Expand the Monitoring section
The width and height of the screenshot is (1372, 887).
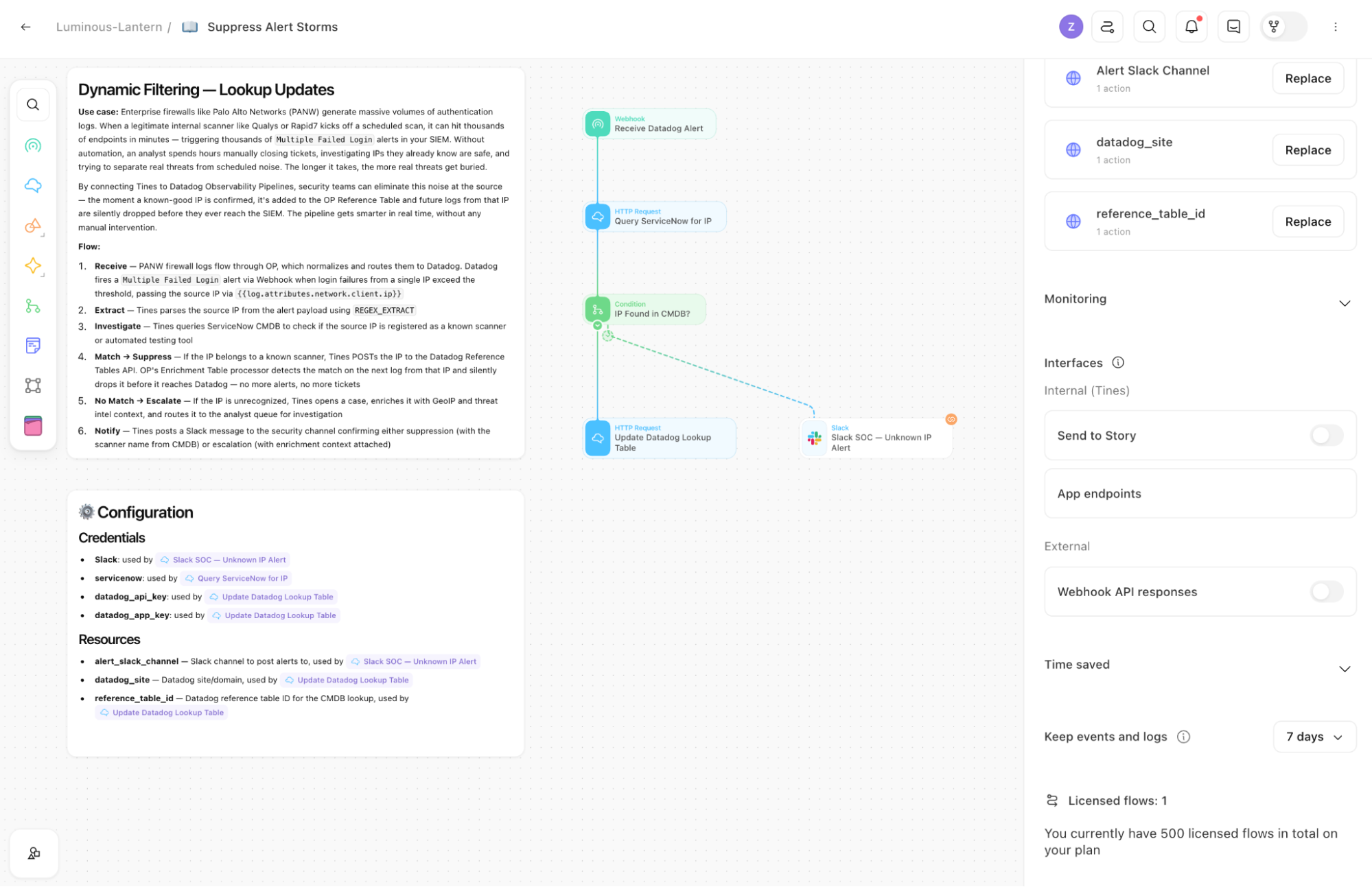[x=1344, y=303]
